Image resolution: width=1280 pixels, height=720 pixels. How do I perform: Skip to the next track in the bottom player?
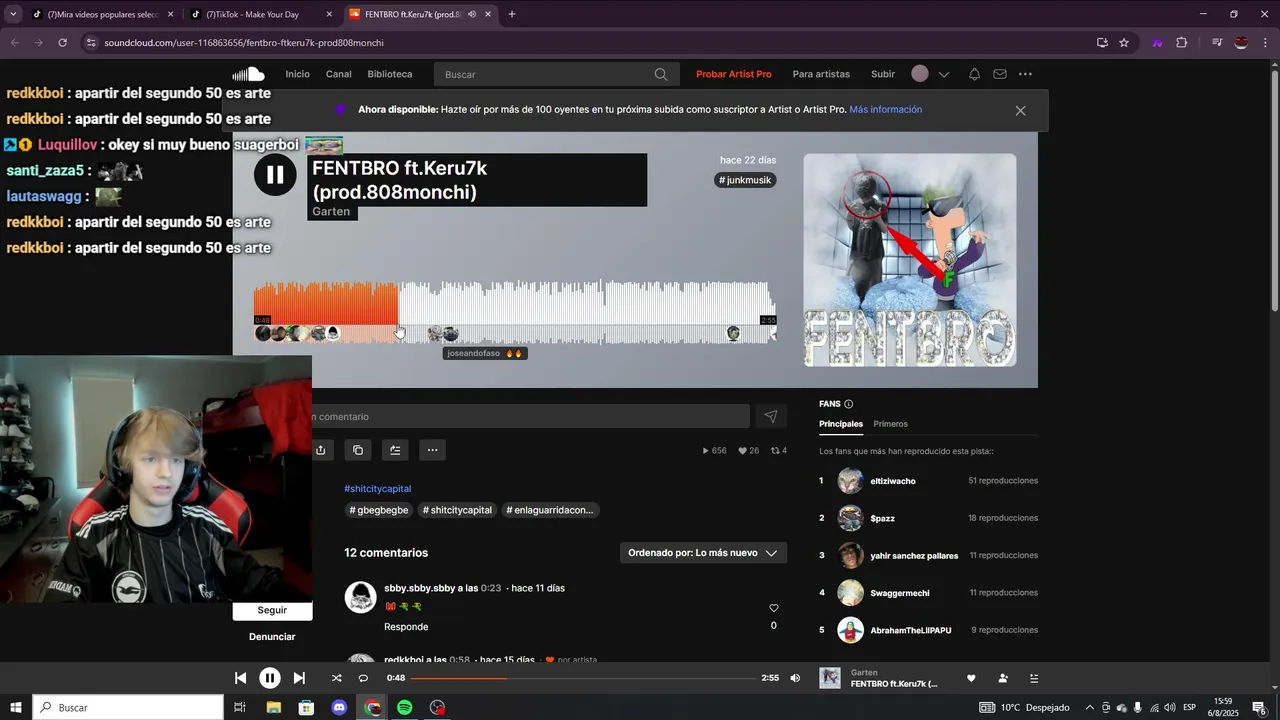tap(299, 678)
